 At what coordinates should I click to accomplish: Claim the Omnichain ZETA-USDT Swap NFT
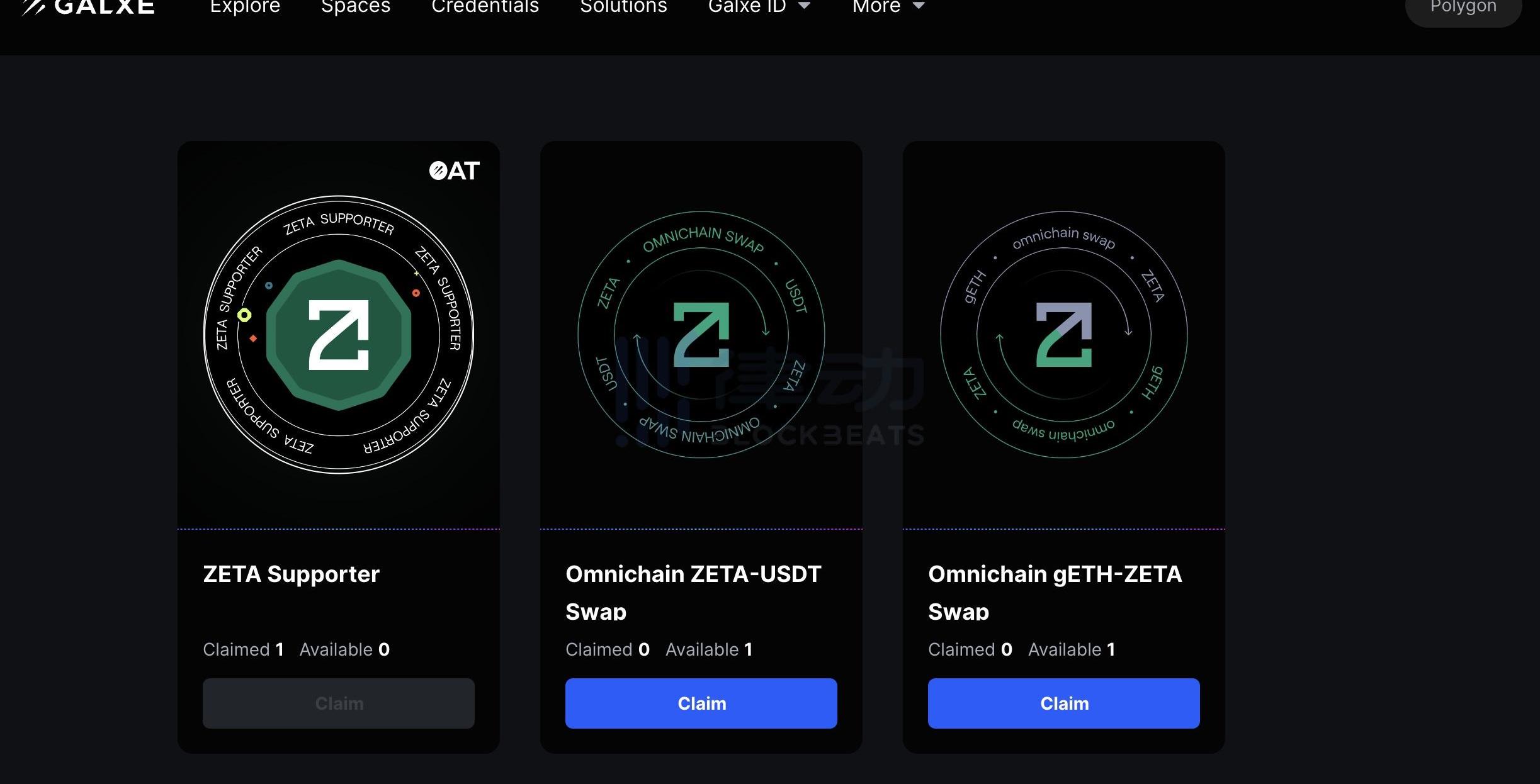point(701,703)
